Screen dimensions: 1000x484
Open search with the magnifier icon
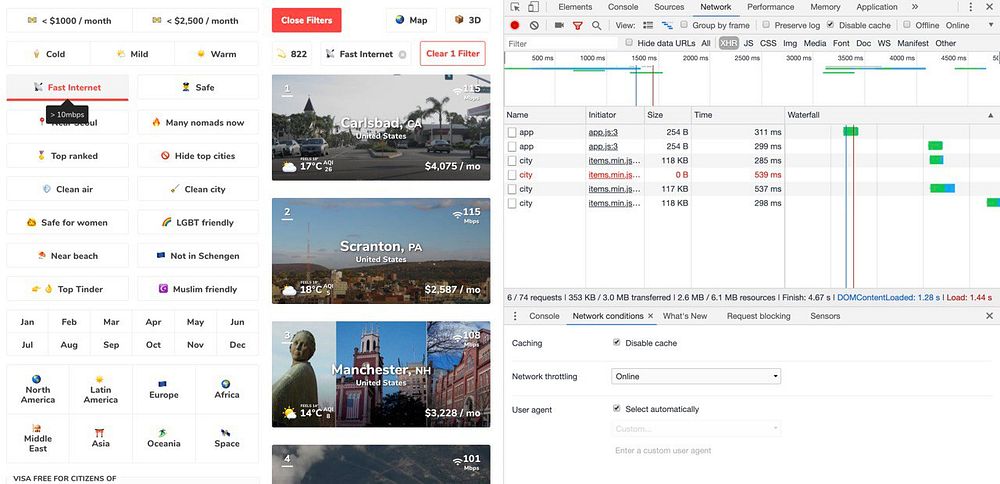(596, 26)
